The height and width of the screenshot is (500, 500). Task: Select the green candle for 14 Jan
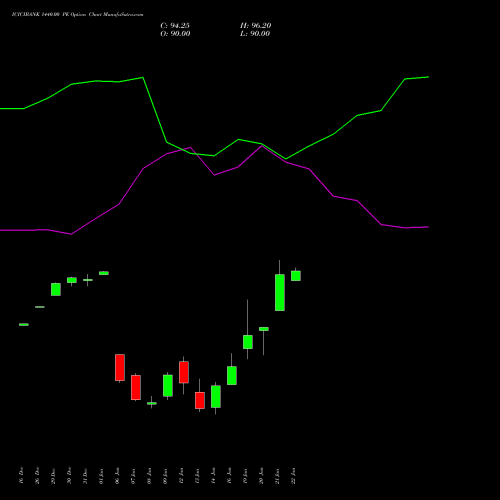(216, 396)
